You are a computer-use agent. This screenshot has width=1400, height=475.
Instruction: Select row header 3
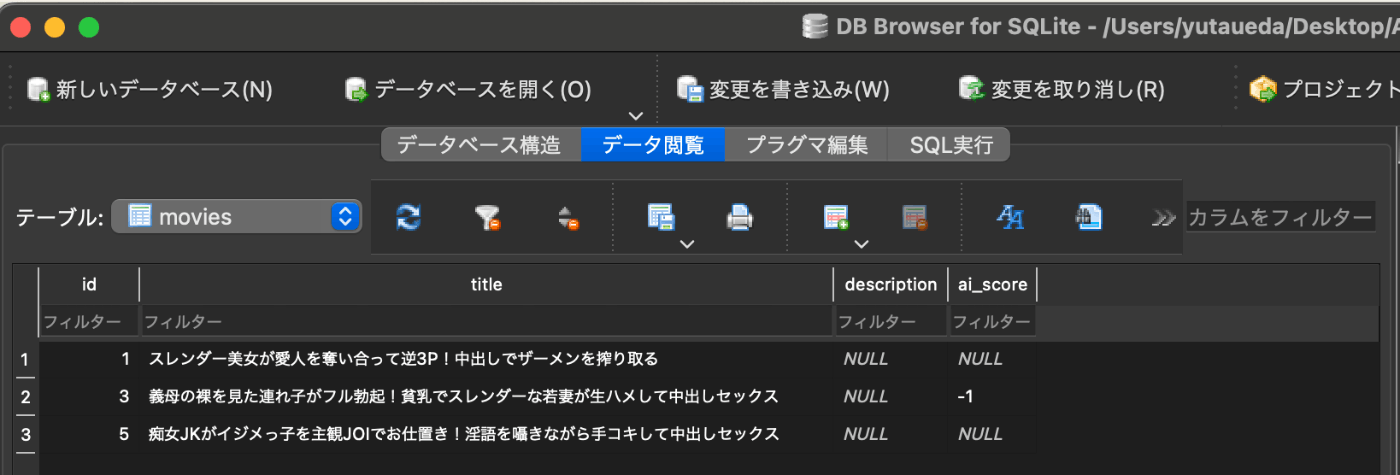point(25,434)
